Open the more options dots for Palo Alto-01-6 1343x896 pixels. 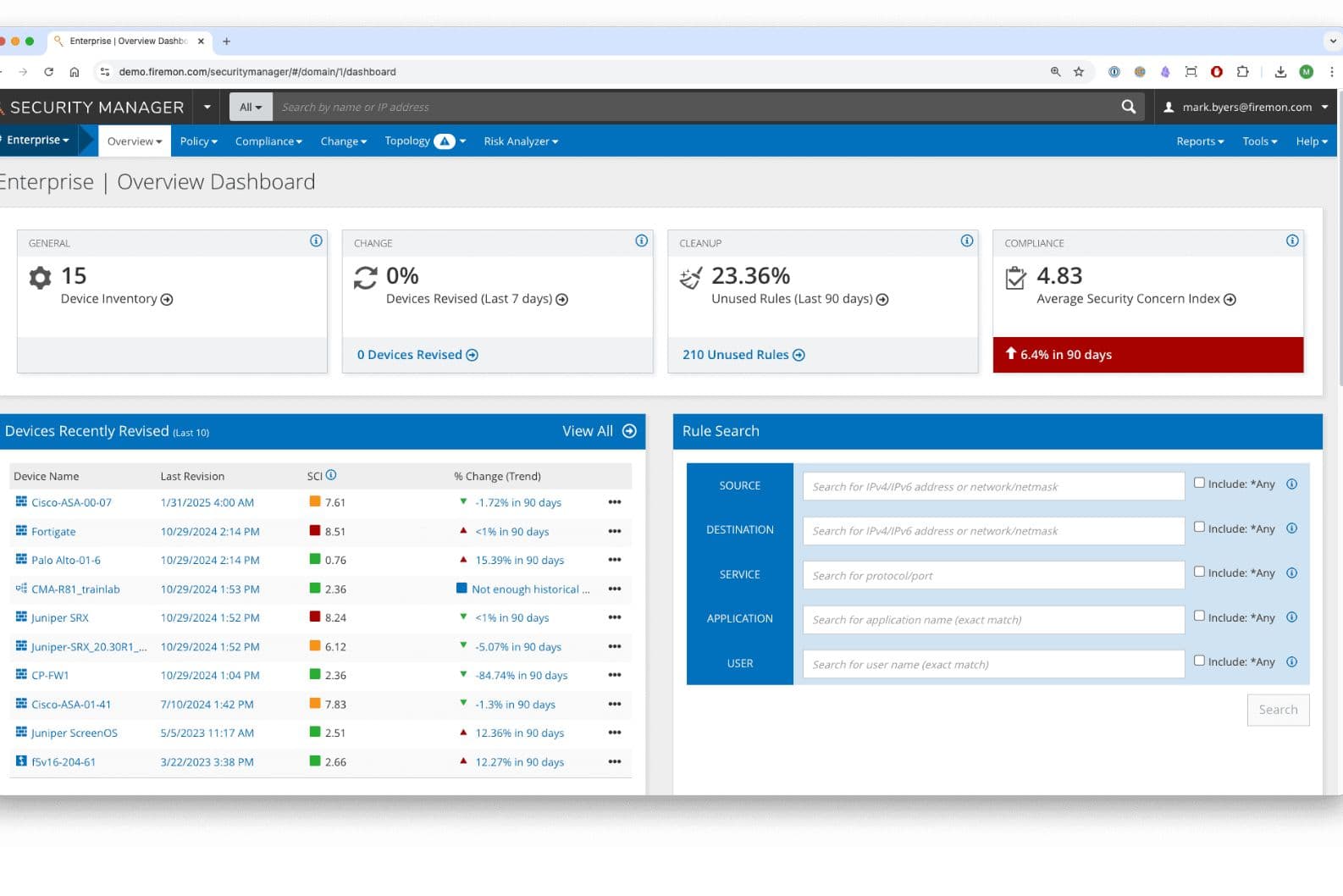(x=615, y=560)
